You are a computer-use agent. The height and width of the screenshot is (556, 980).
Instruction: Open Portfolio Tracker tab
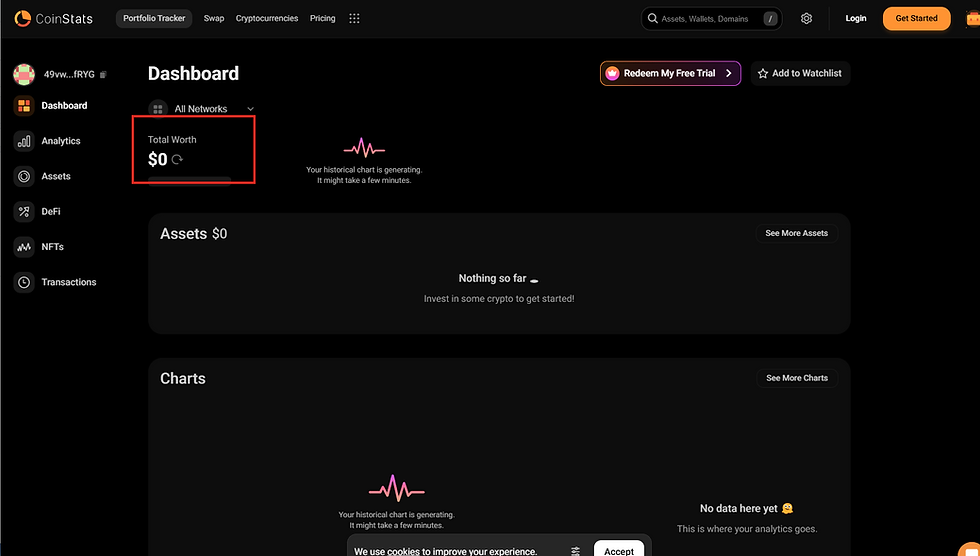pyautogui.click(x=154, y=18)
